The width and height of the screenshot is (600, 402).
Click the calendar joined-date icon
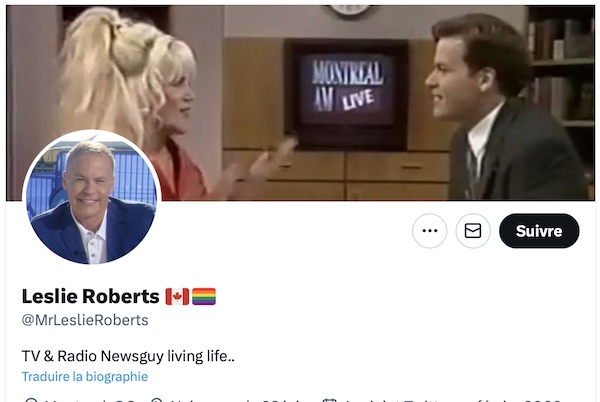point(329,400)
